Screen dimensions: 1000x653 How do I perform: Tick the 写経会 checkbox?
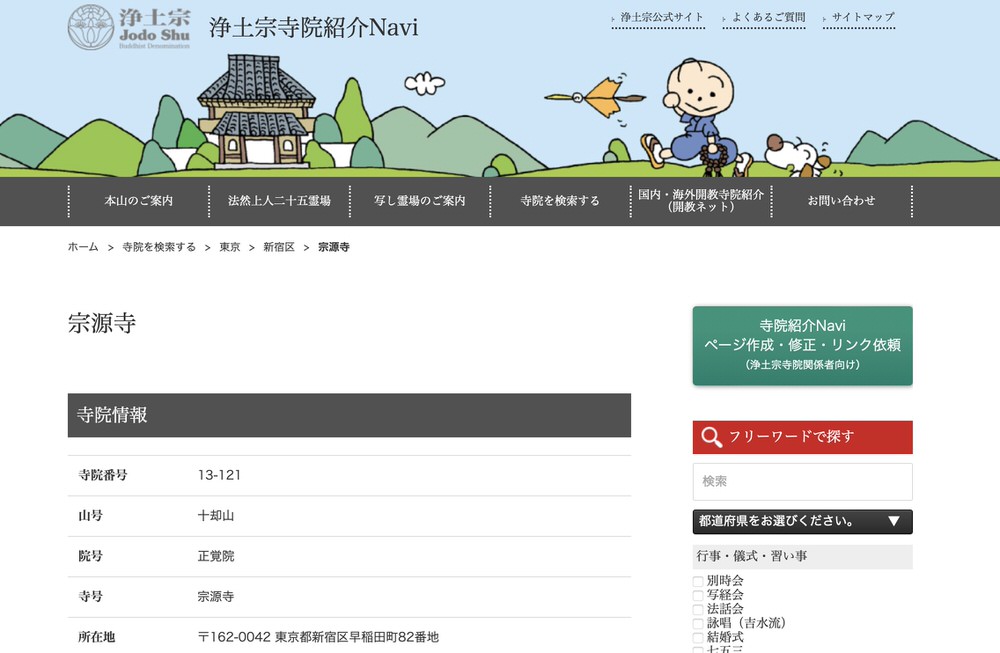(698, 595)
